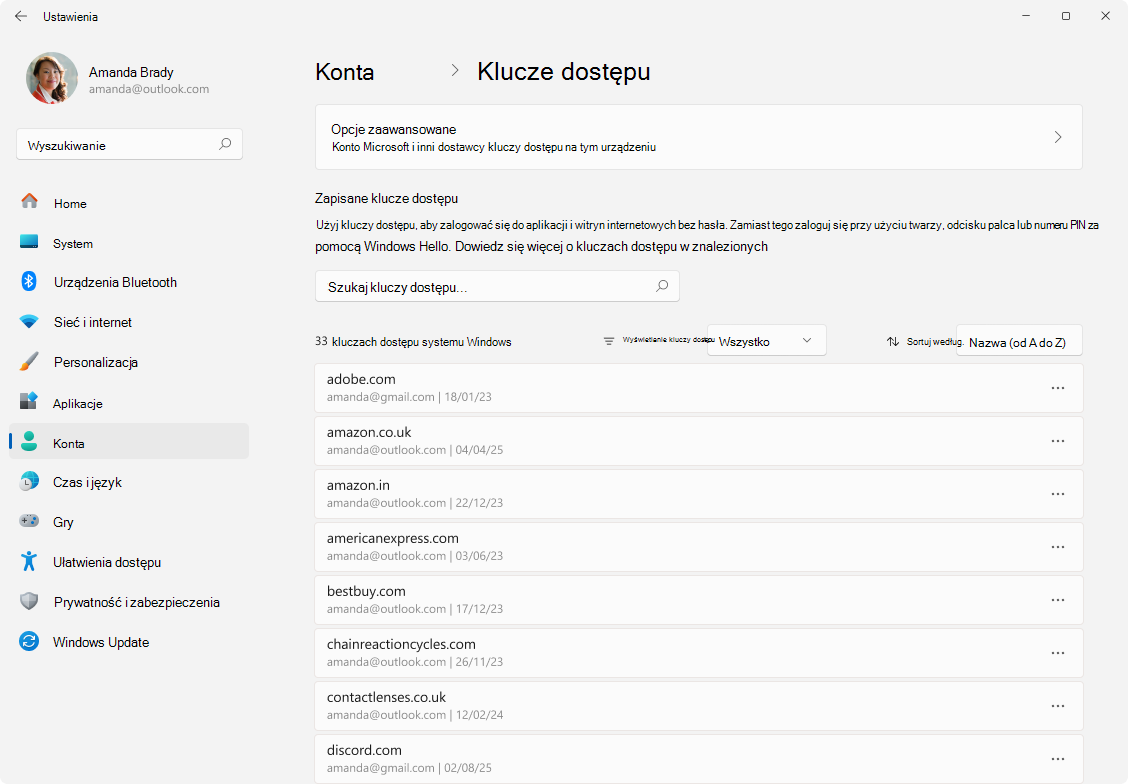Image resolution: width=1128 pixels, height=784 pixels.
Task: Minimize the Ustawienia window
Action: 1026,16
